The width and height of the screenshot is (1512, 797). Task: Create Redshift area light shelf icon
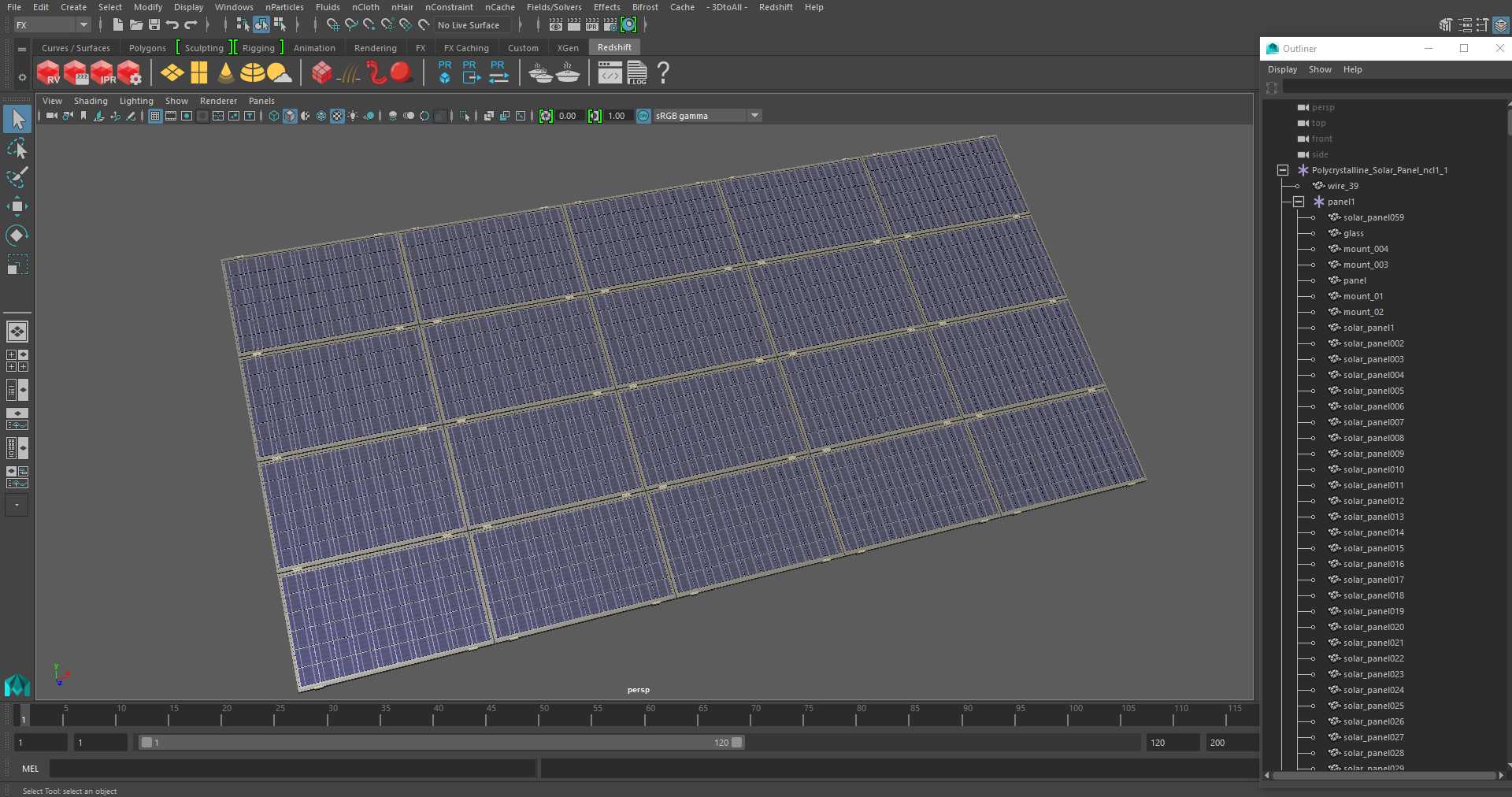coord(172,73)
